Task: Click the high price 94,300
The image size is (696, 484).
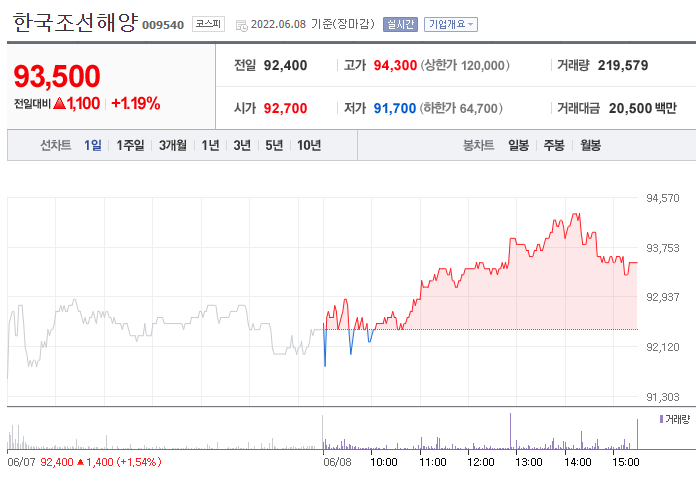Action: click(x=395, y=66)
